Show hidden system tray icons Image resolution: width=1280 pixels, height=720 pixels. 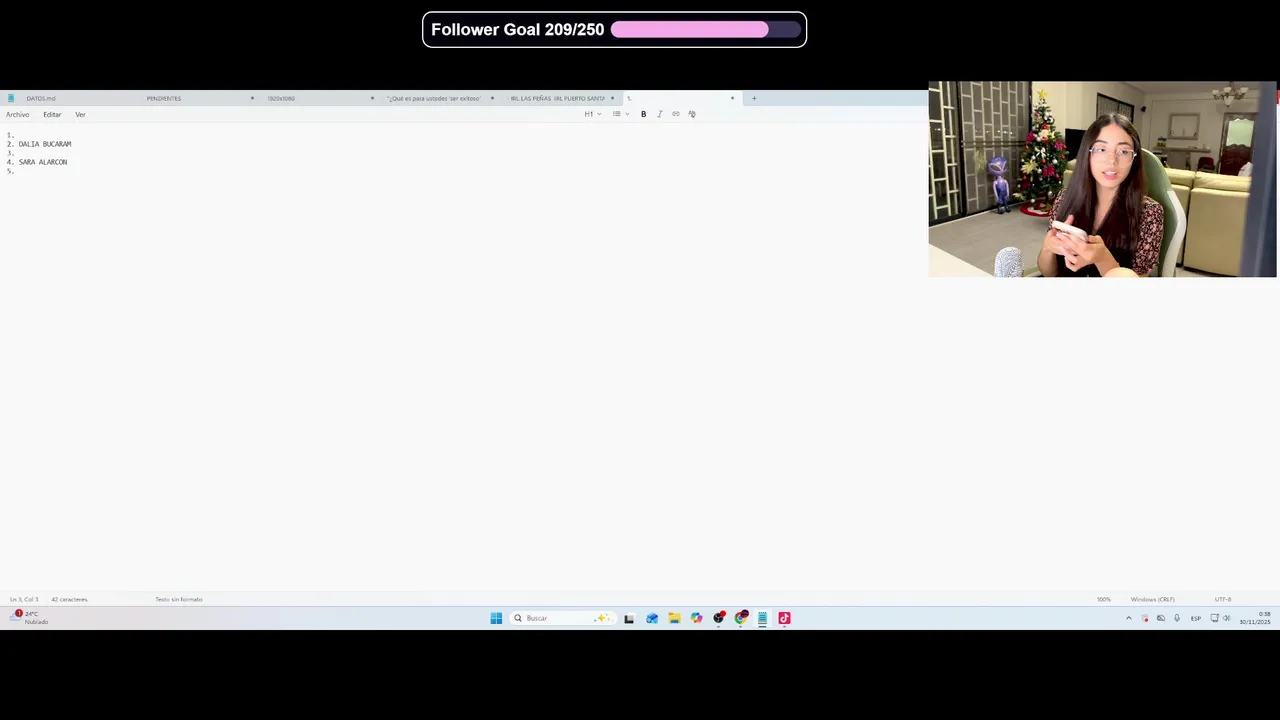tap(1129, 618)
